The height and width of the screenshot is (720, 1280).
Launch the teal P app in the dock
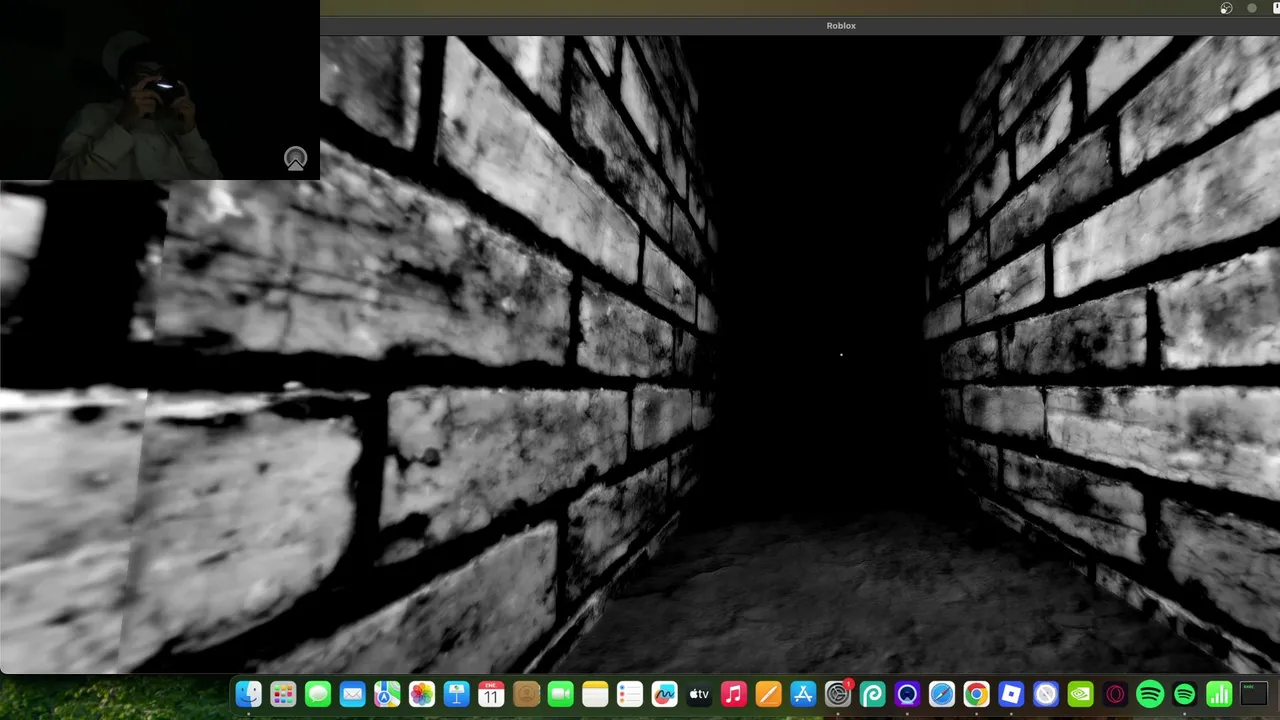coord(873,694)
